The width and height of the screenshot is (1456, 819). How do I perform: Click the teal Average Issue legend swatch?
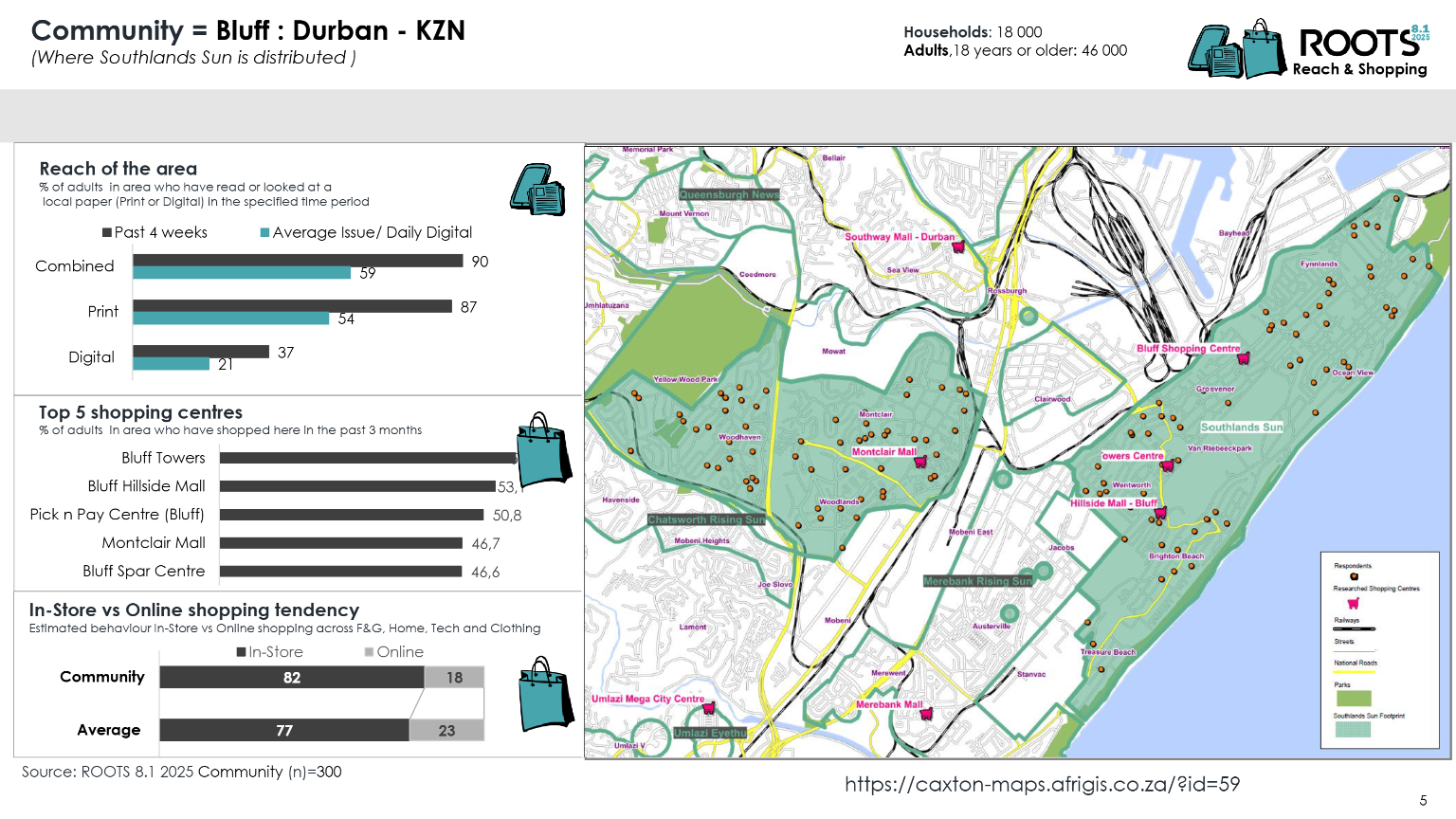click(x=265, y=233)
